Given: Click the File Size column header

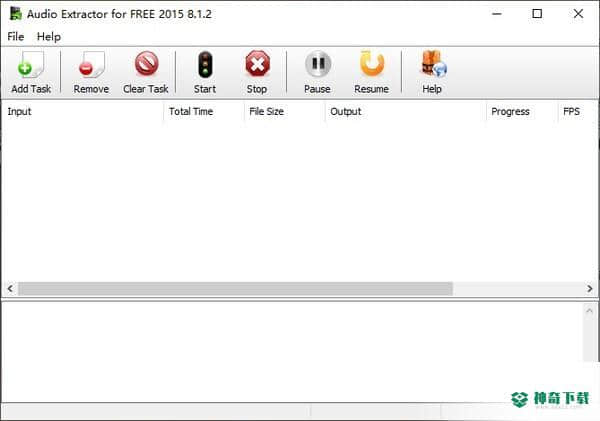Looking at the screenshot, I should coord(285,111).
